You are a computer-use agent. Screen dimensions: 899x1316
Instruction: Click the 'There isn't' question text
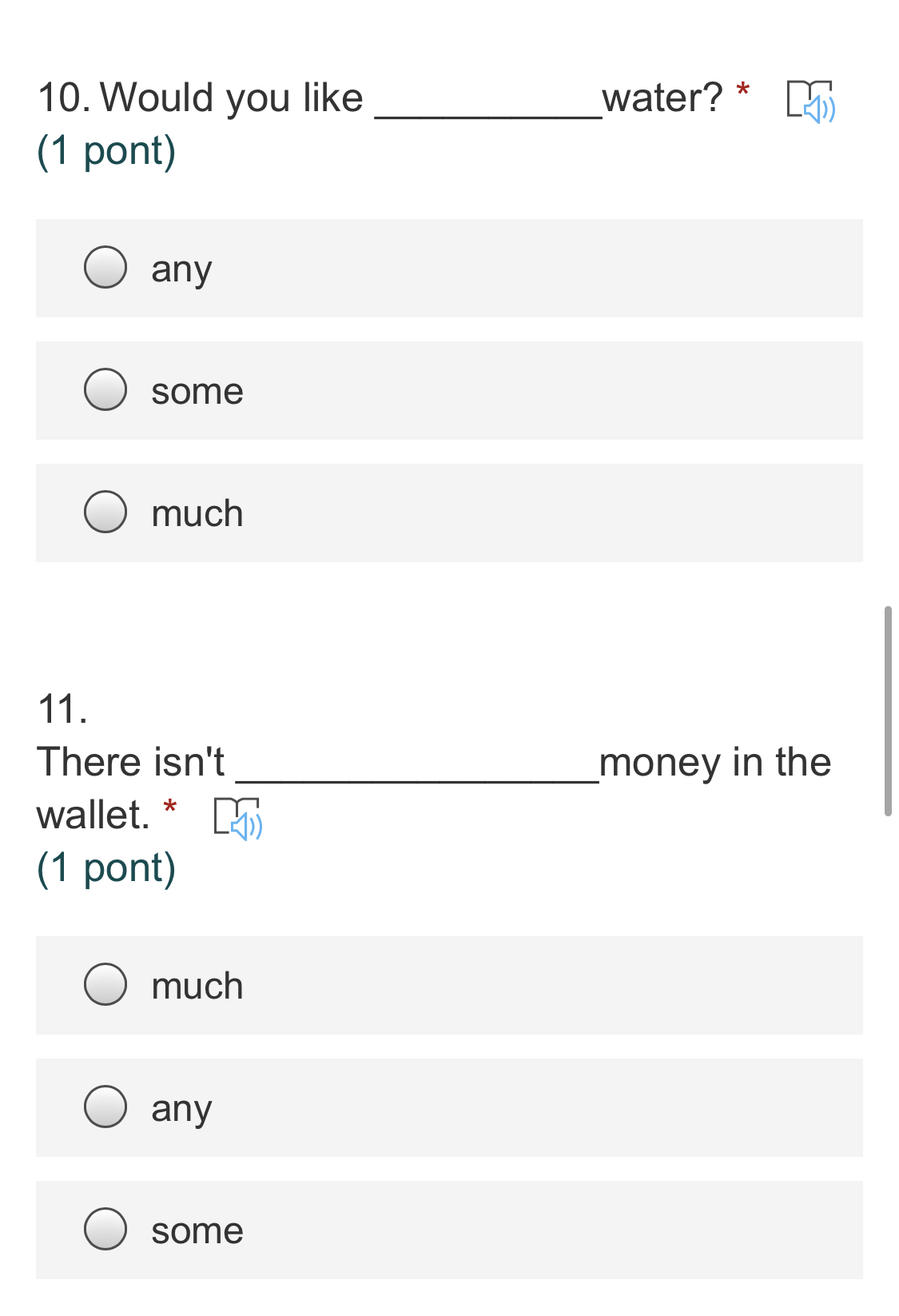pyautogui.click(x=131, y=762)
